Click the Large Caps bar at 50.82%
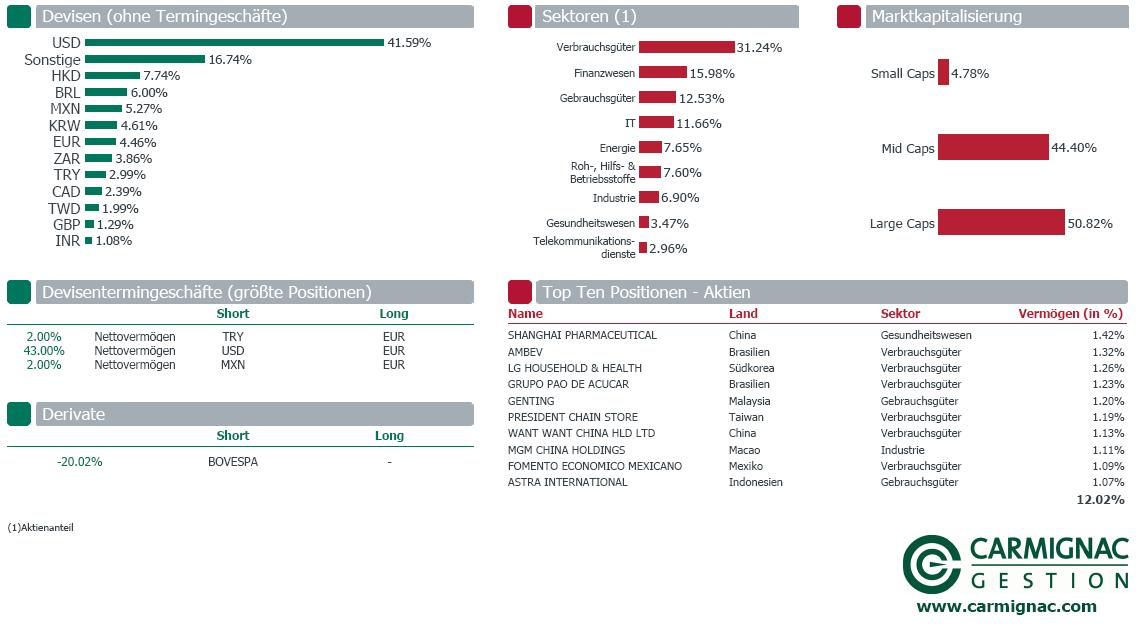1140x630 pixels. 1001,222
